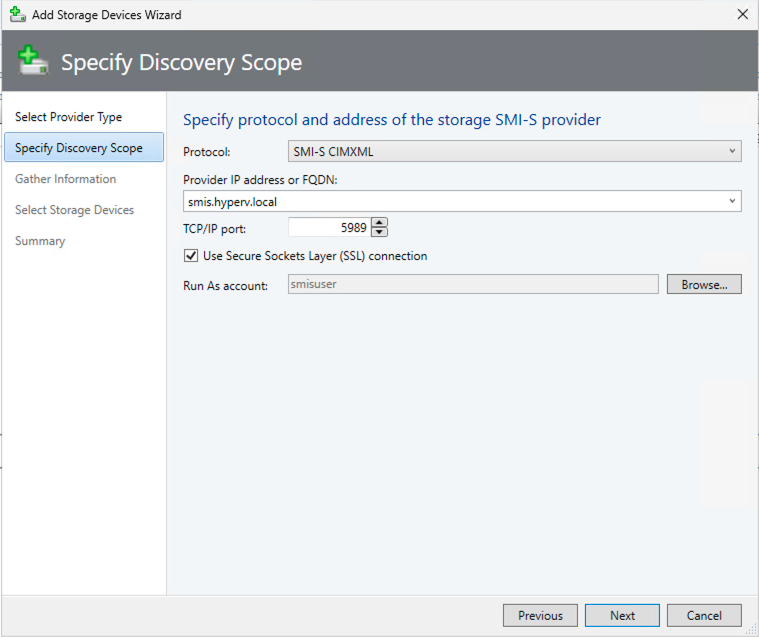Toggle Use Secure Sockets Layer checkbox
The width and height of the screenshot is (759, 638).
(x=191, y=256)
